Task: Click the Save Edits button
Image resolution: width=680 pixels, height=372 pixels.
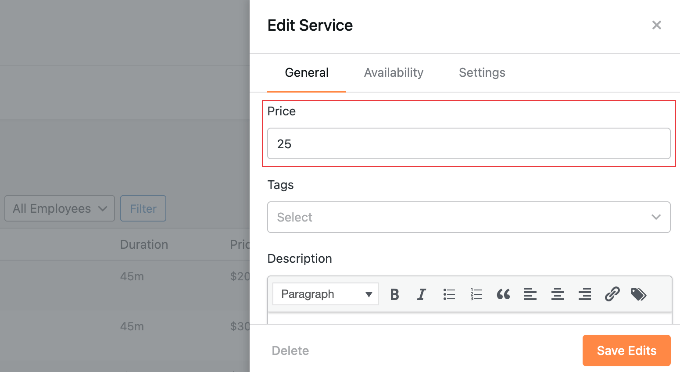Action: point(627,350)
